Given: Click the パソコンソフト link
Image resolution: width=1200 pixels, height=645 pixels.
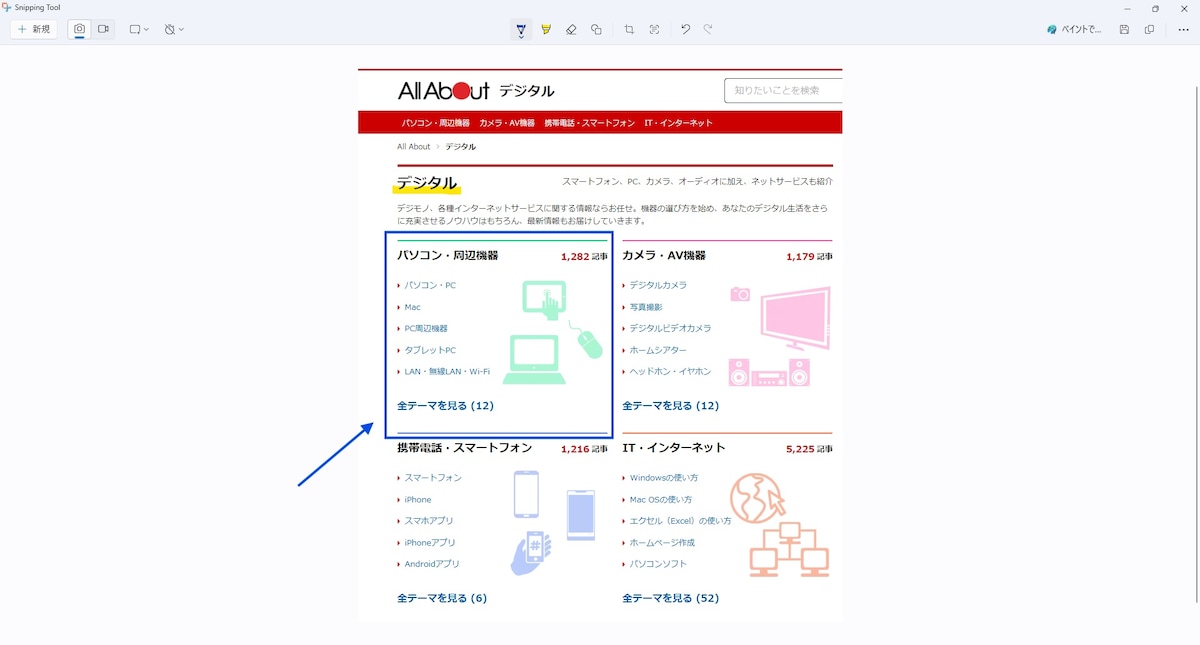Looking at the screenshot, I should pyautogui.click(x=658, y=564).
